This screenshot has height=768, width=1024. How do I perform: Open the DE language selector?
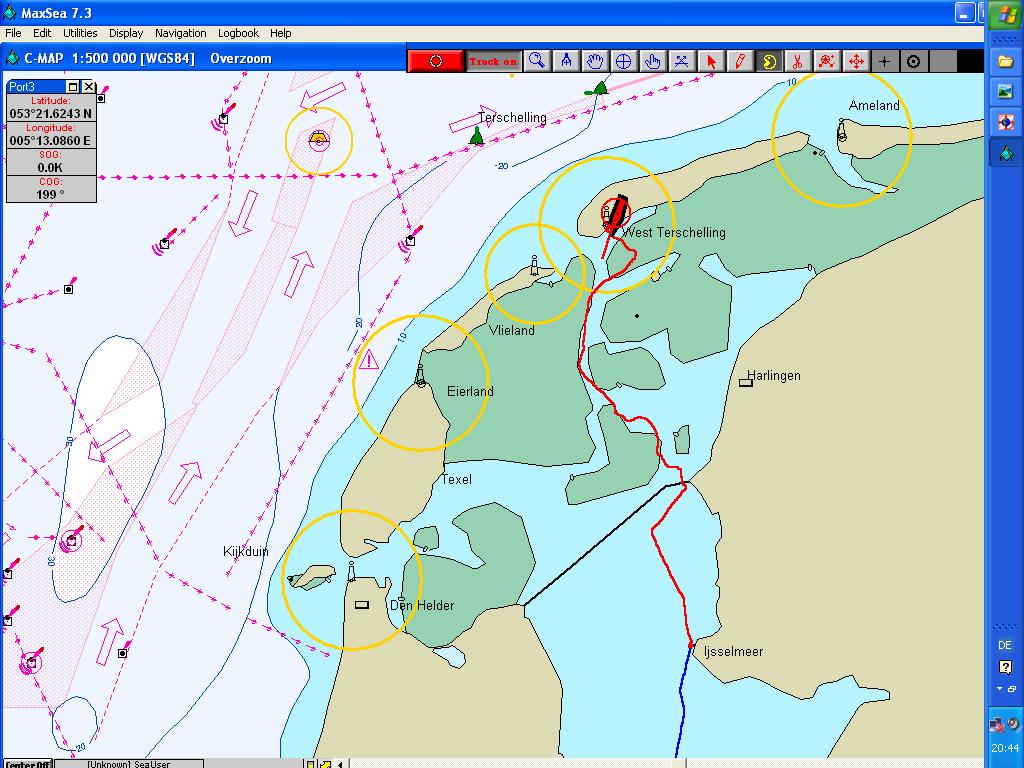(x=1005, y=645)
